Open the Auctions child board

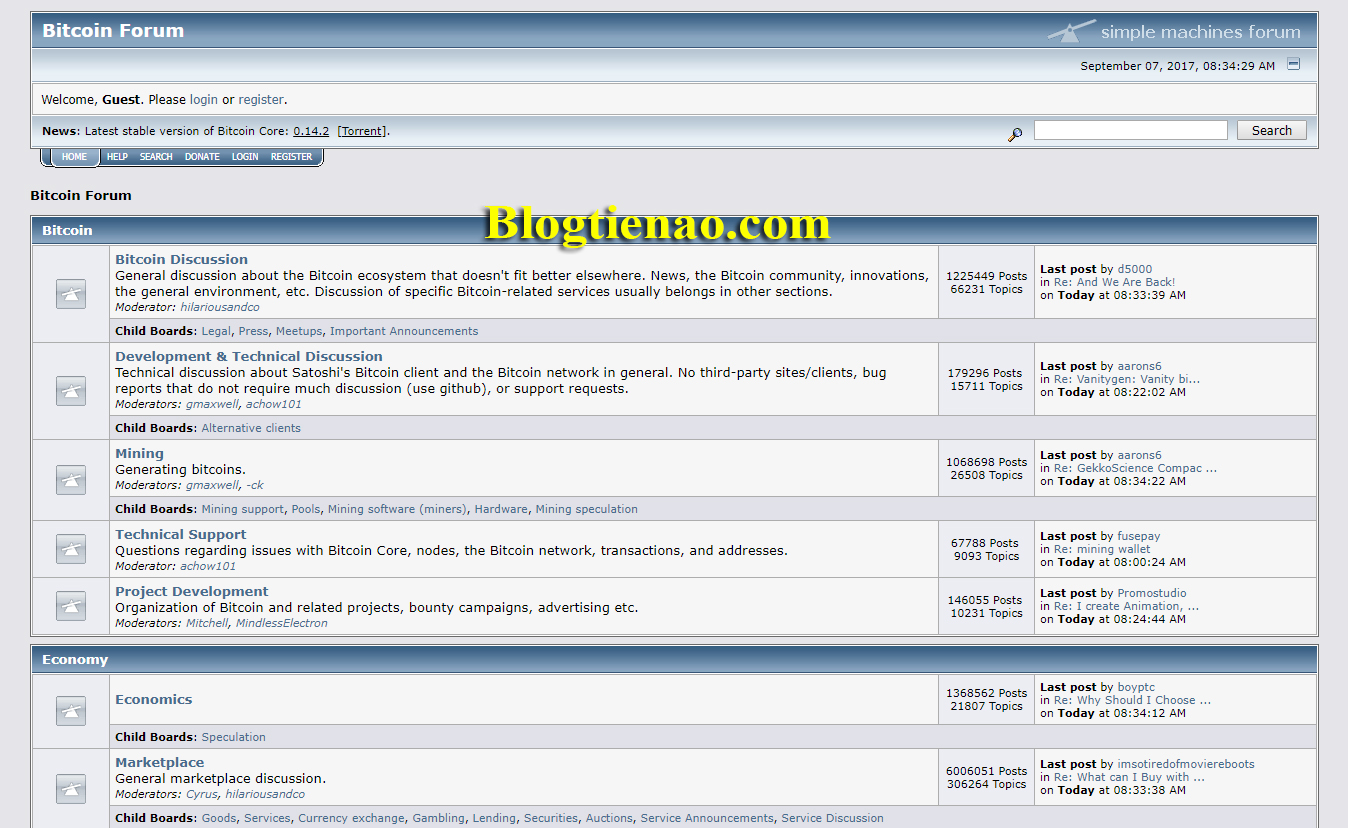click(609, 818)
